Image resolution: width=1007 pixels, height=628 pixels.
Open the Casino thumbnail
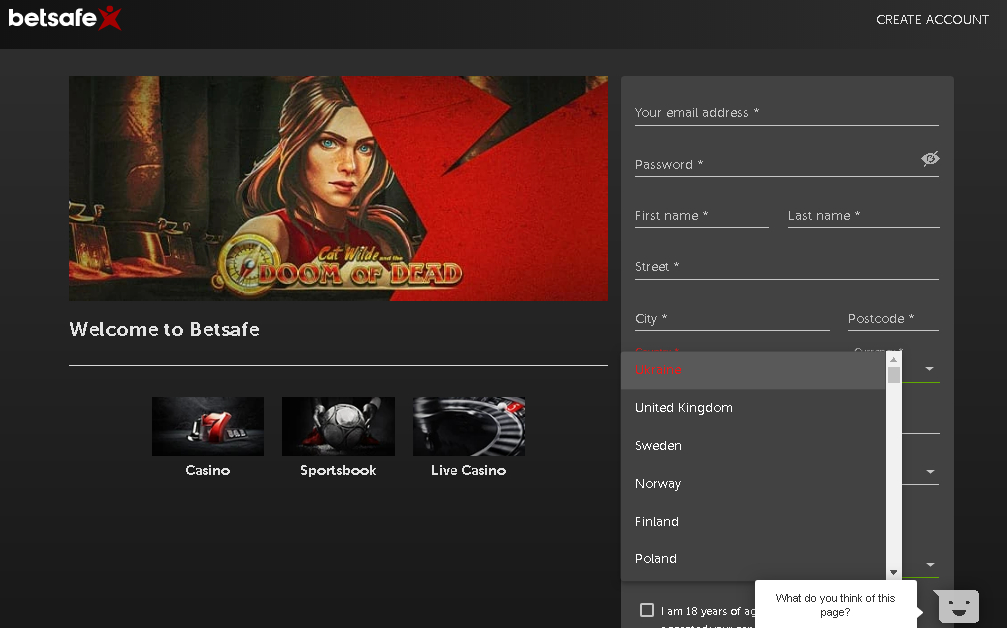click(207, 426)
